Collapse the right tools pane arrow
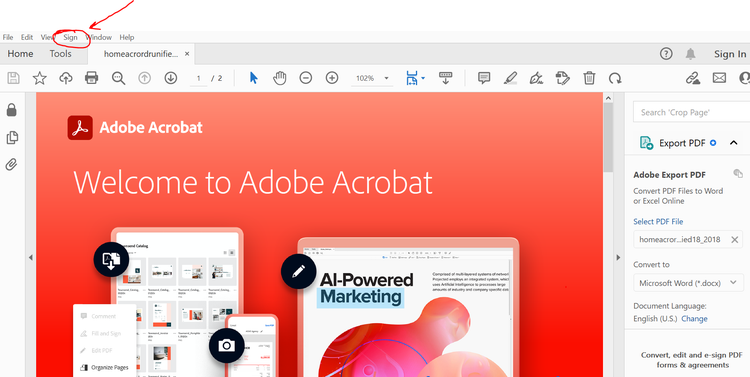Image resolution: width=750 pixels, height=377 pixels. [618, 257]
